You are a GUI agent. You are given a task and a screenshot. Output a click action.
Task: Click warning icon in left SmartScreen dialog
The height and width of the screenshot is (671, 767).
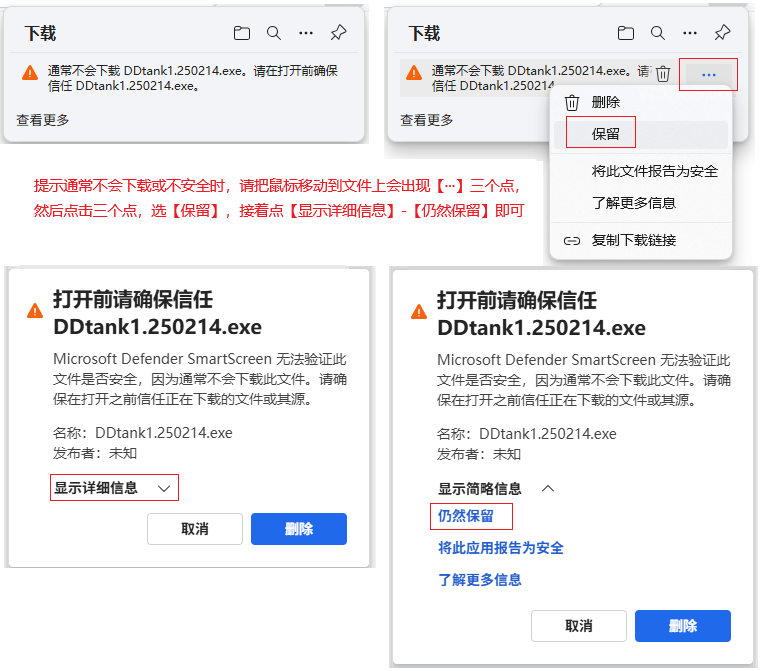coord(35,311)
